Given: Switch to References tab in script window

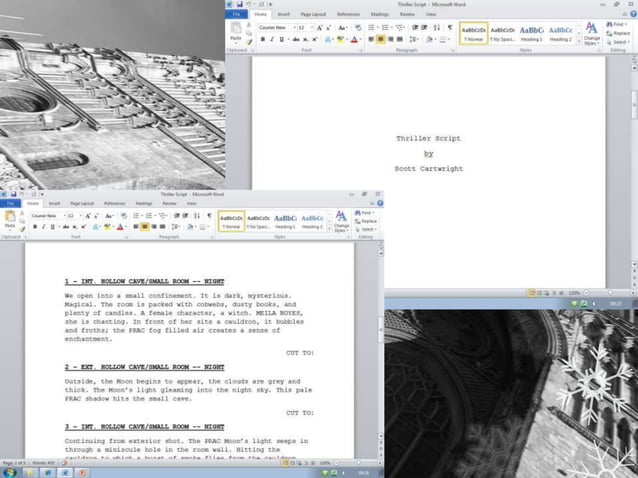Looking at the screenshot, I should click(115, 203).
